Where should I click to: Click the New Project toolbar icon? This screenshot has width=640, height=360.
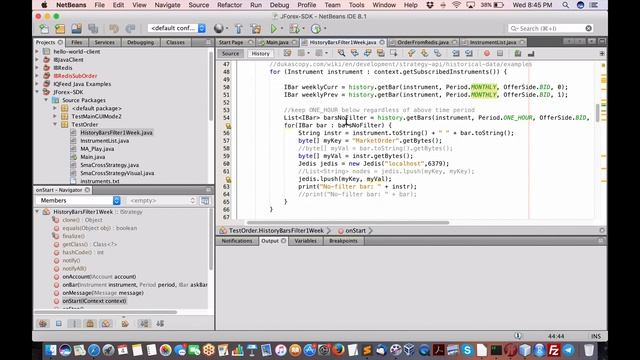click(x=60, y=29)
